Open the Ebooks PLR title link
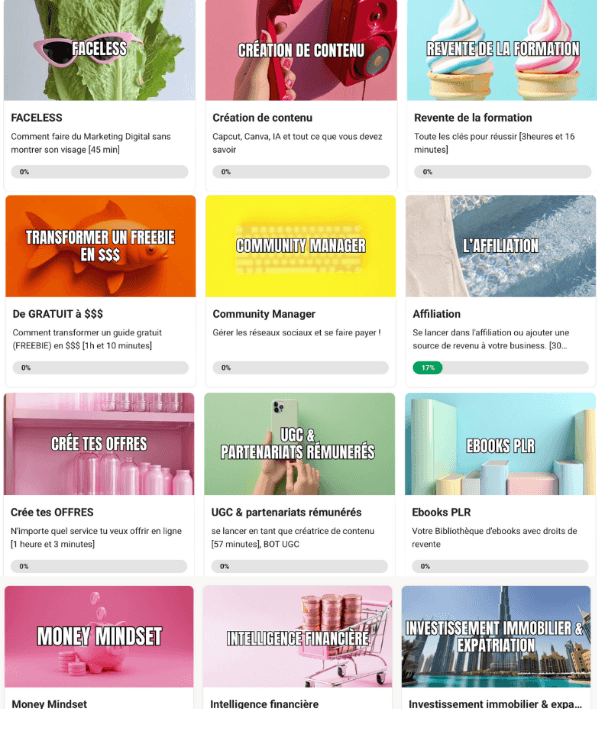The image size is (597, 742). (x=441, y=512)
